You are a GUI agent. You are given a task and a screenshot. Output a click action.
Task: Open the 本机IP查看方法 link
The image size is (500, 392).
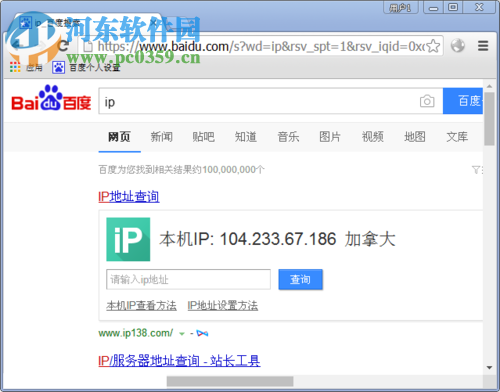141,305
